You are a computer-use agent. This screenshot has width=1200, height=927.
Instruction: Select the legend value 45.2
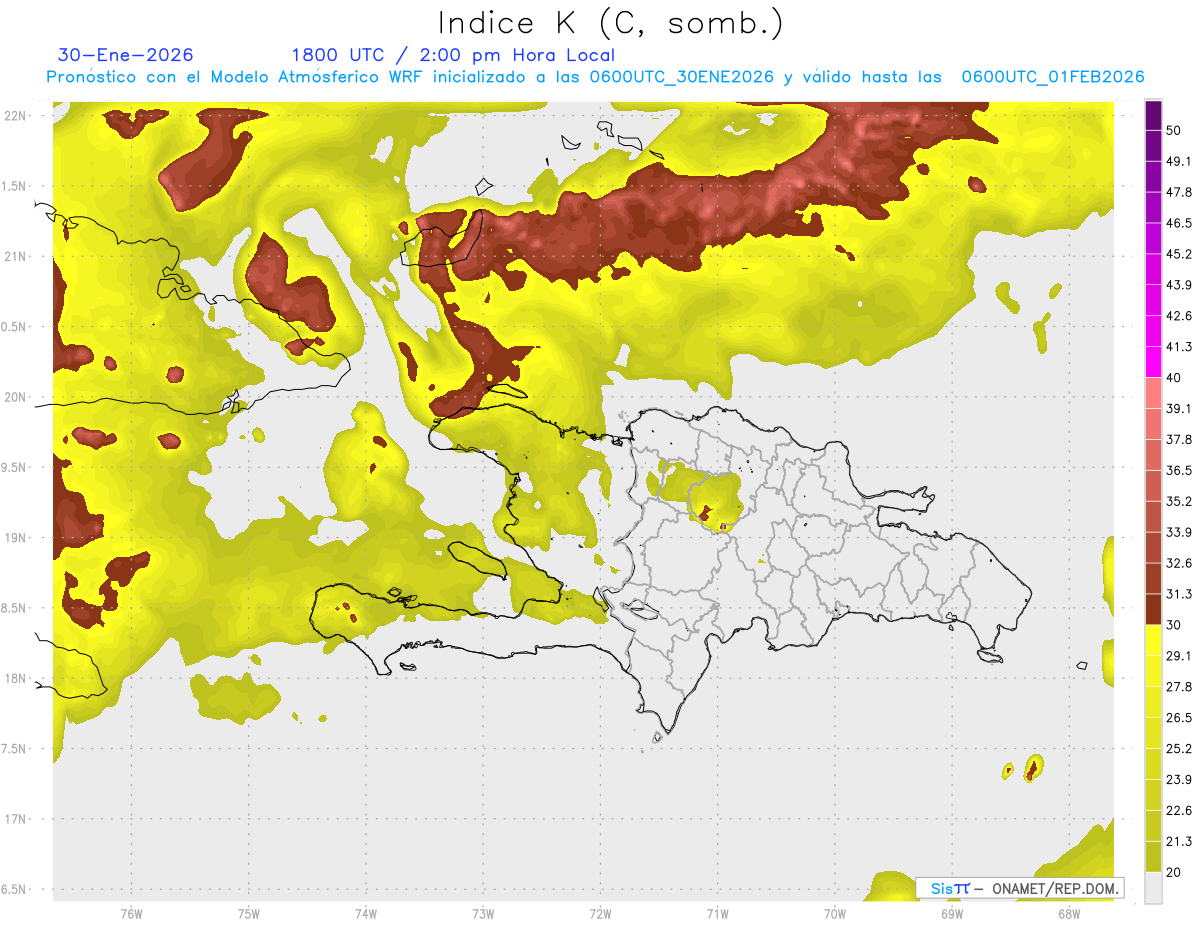pos(1178,254)
